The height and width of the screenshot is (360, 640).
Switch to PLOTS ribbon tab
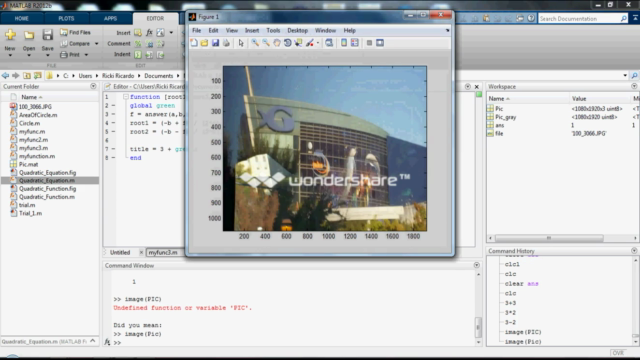(66, 18)
